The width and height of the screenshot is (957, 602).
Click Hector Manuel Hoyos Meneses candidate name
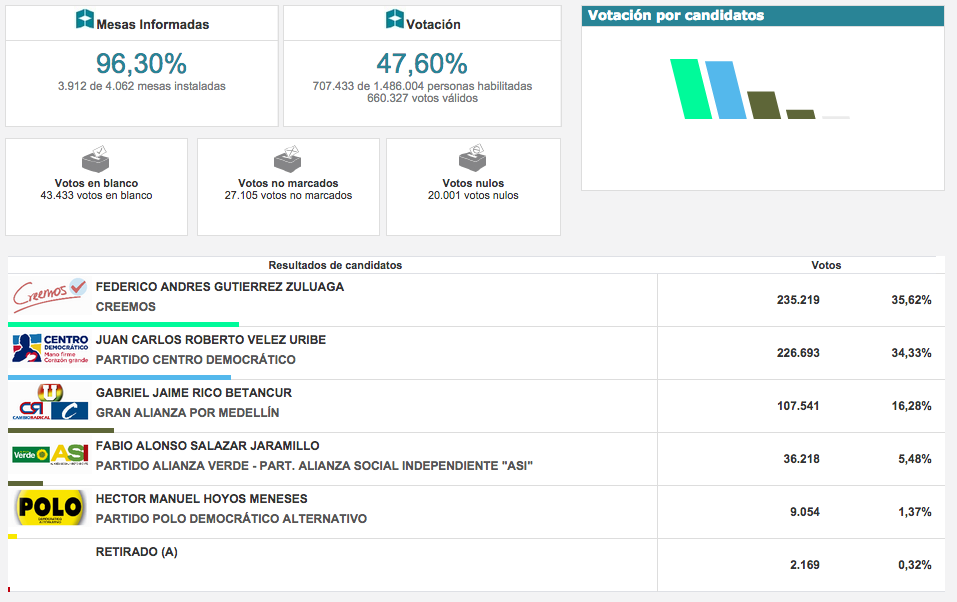pos(200,498)
